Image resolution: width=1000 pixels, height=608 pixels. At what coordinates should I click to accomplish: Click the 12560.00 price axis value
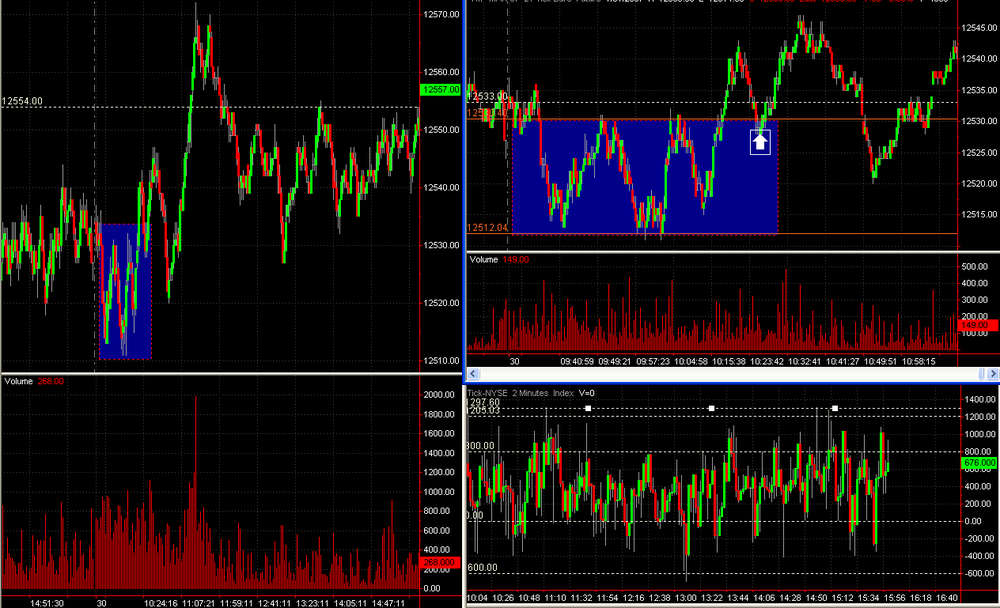(x=441, y=72)
